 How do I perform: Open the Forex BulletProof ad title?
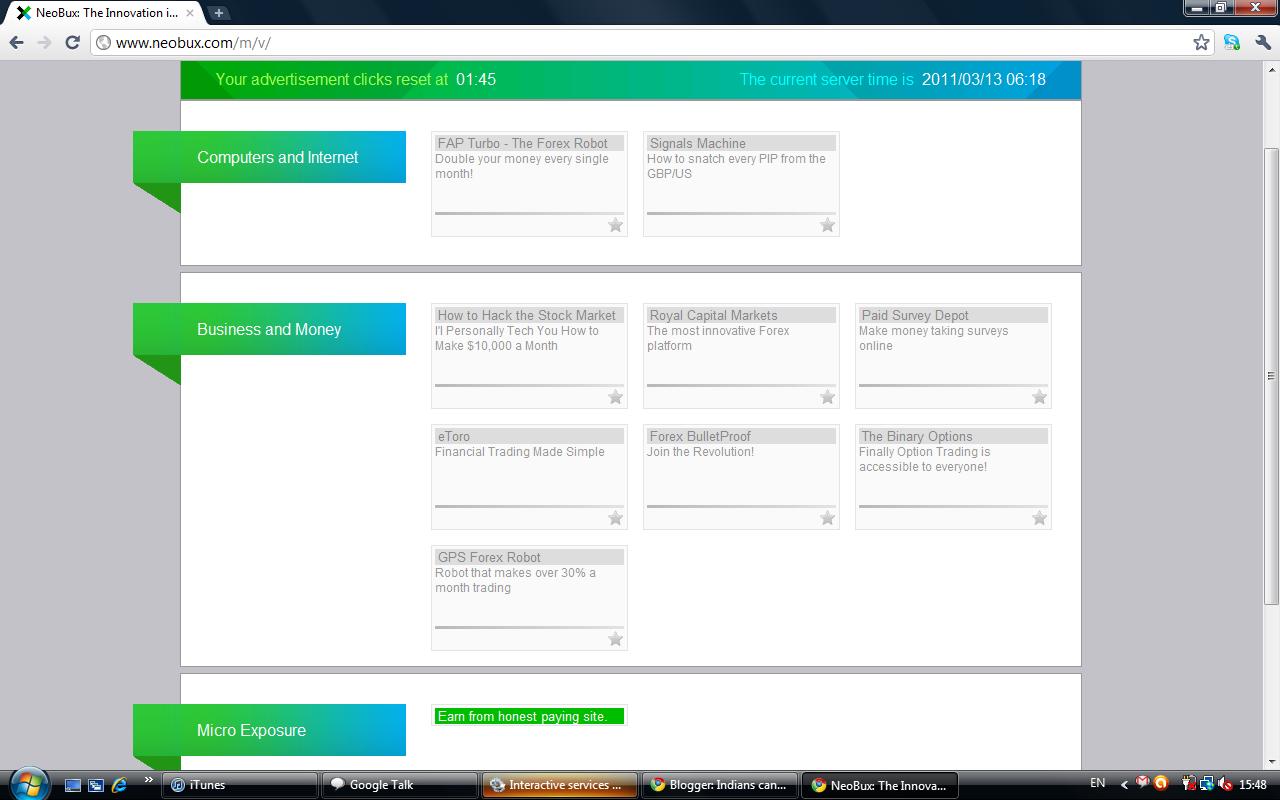coord(741,436)
